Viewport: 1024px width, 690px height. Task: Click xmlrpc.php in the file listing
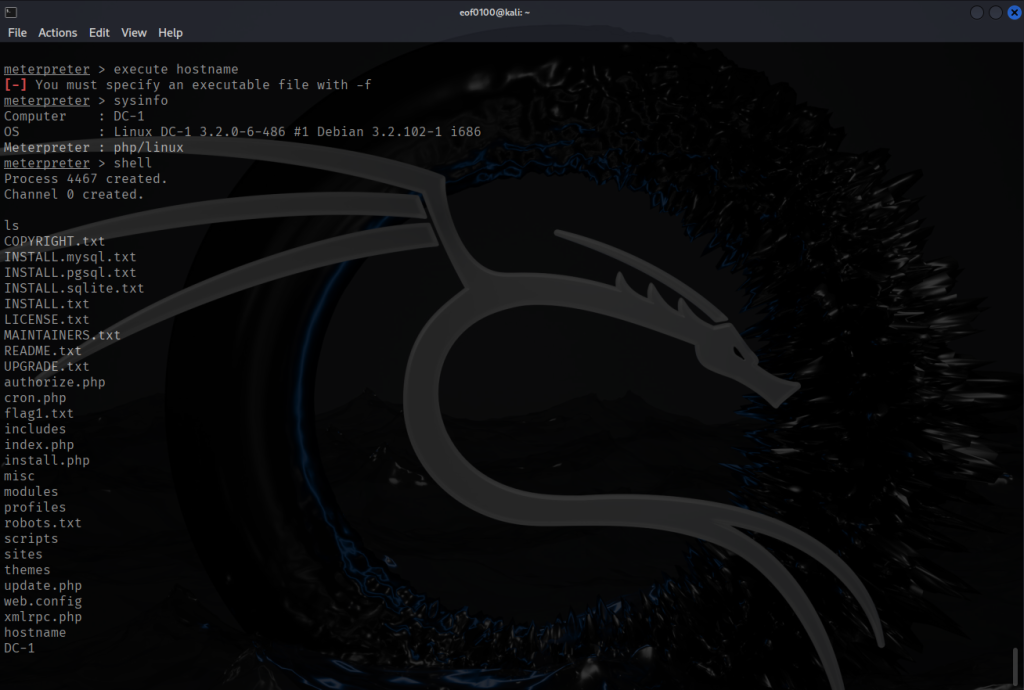point(43,617)
